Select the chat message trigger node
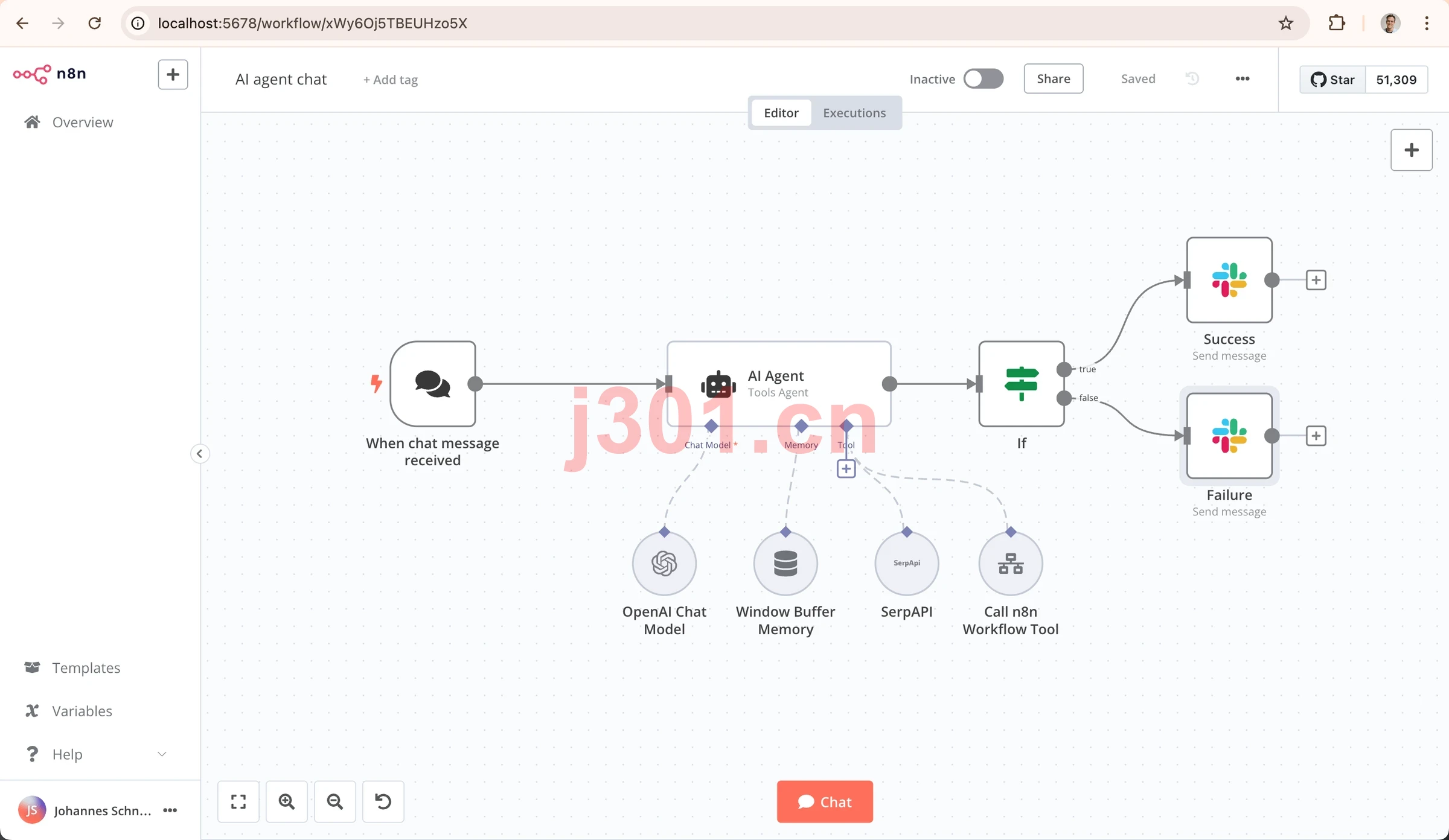The width and height of the screenshot is (1449, 840). tap(432, 384)
